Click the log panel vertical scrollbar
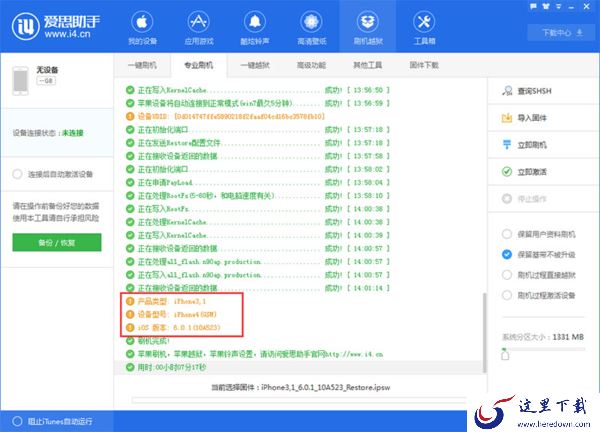600x432 pixels. point(485,332)
